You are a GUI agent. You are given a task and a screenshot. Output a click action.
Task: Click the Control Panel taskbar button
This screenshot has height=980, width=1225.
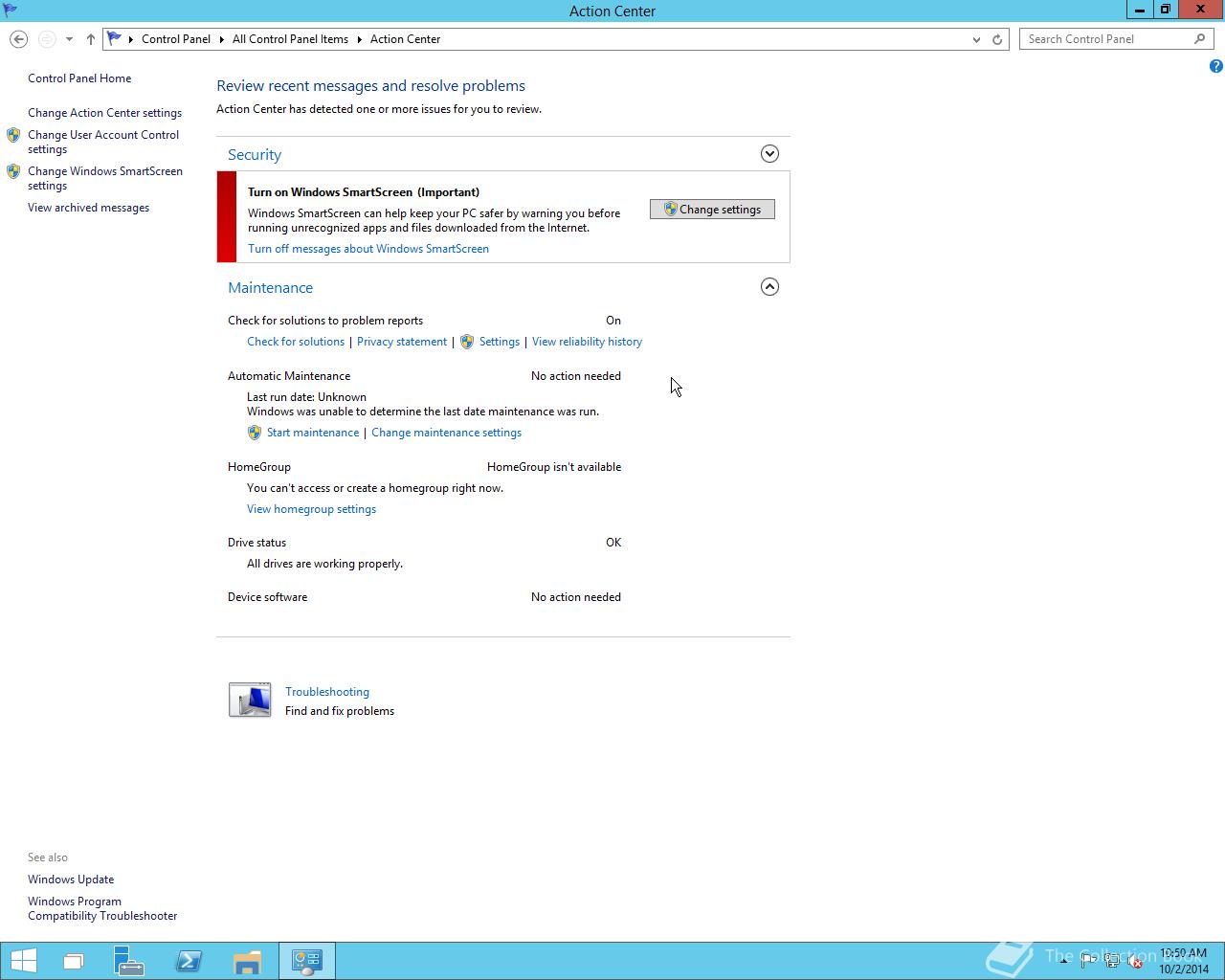(307, 961)
